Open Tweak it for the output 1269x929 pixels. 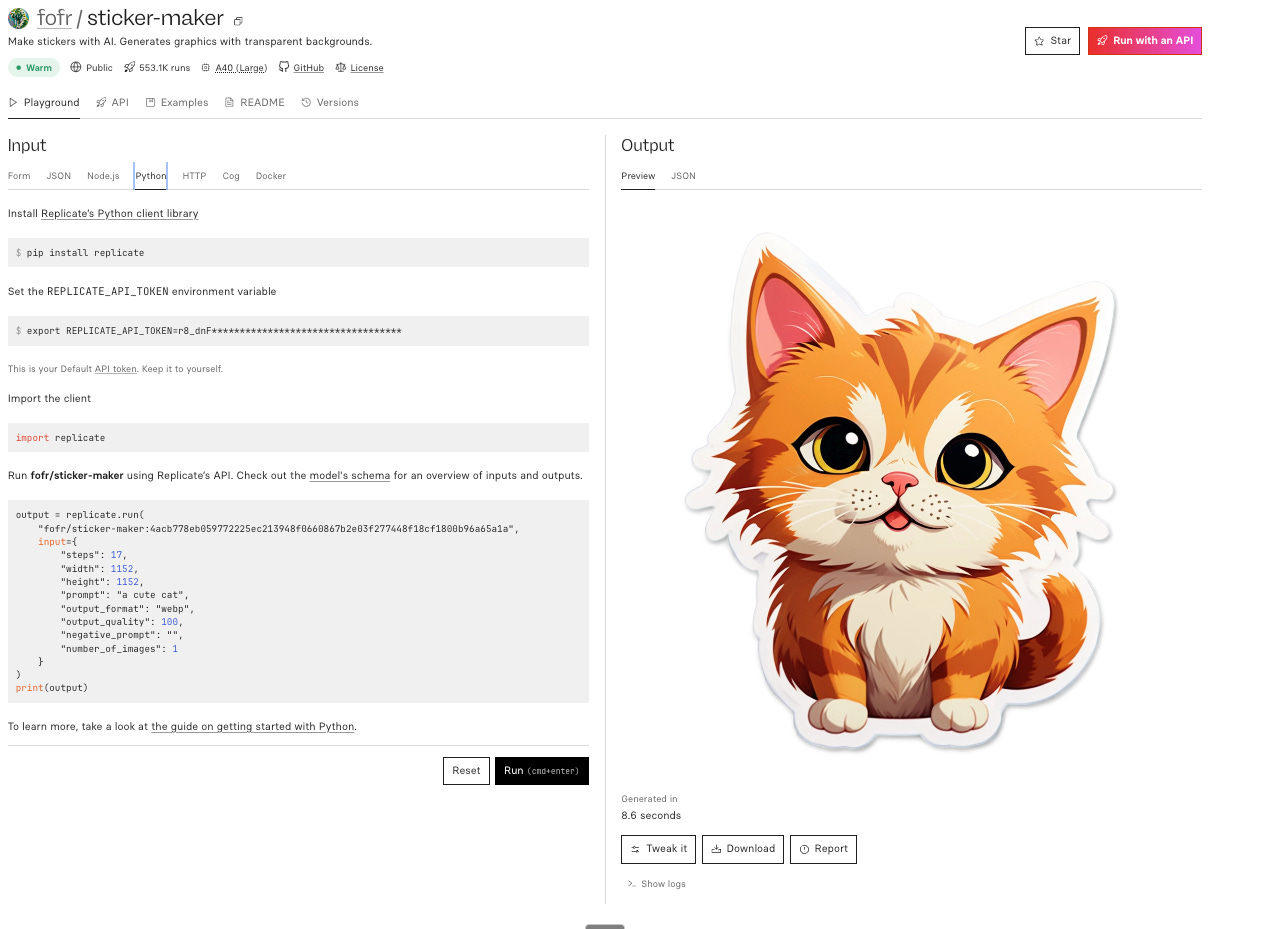tap(658, 849)
